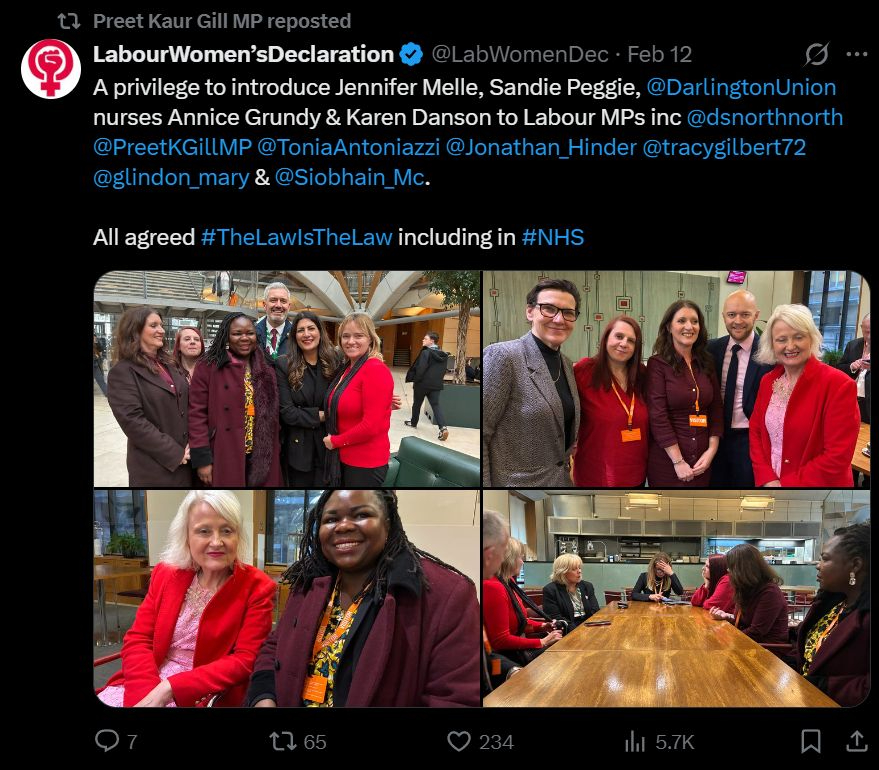Click the share upload icon
Image resolution: width=879 pixels, height=770 pixels.
(x=857, y=741)
